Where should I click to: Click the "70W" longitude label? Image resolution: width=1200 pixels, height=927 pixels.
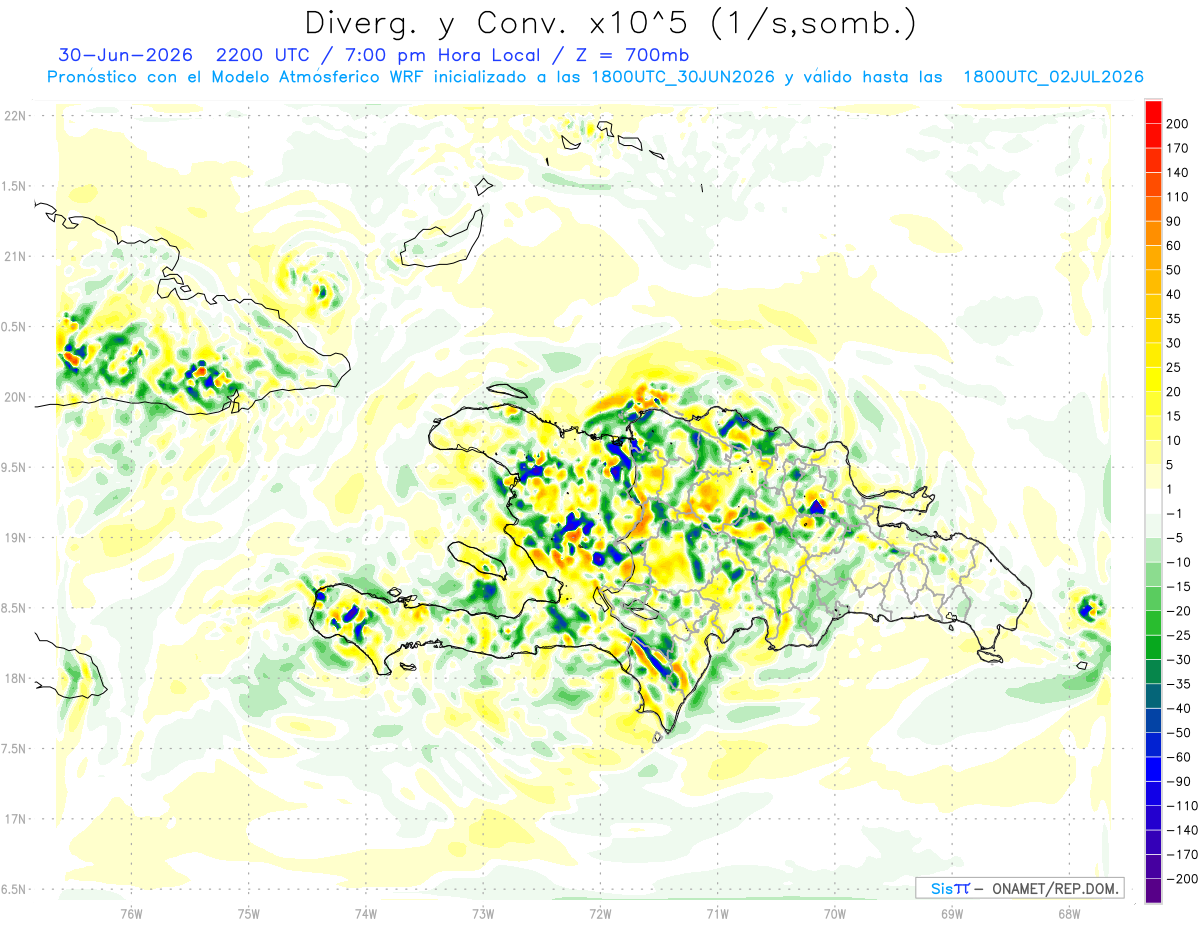(x=835, y=914)
